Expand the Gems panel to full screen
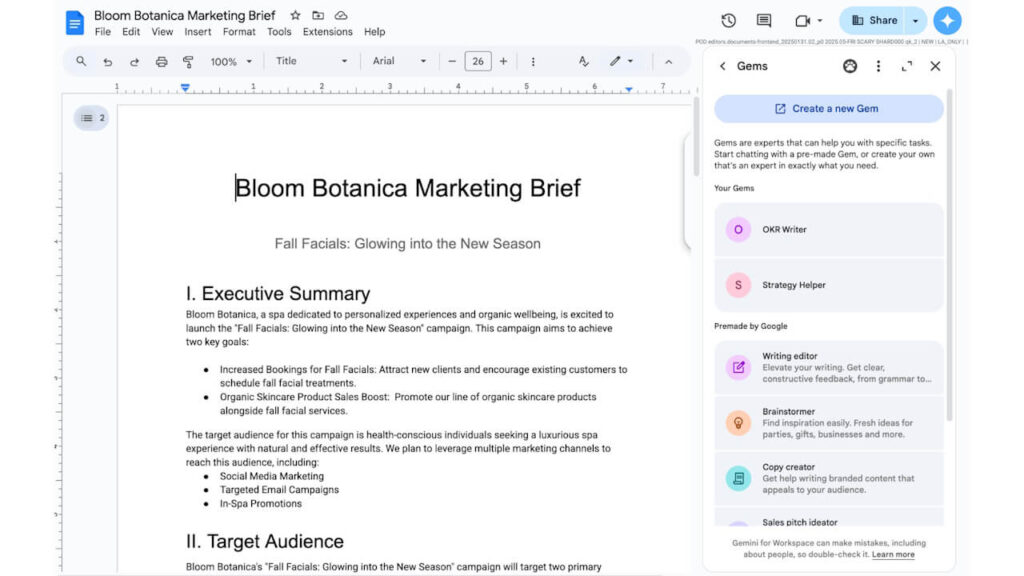Viewport: 1024px width, 576px height. 906,66
